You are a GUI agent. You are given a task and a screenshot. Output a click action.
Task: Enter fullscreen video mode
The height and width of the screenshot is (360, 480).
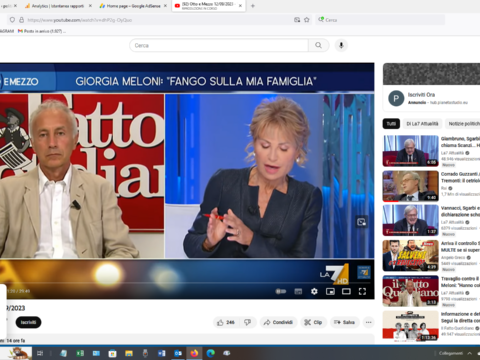coord(362,292)
